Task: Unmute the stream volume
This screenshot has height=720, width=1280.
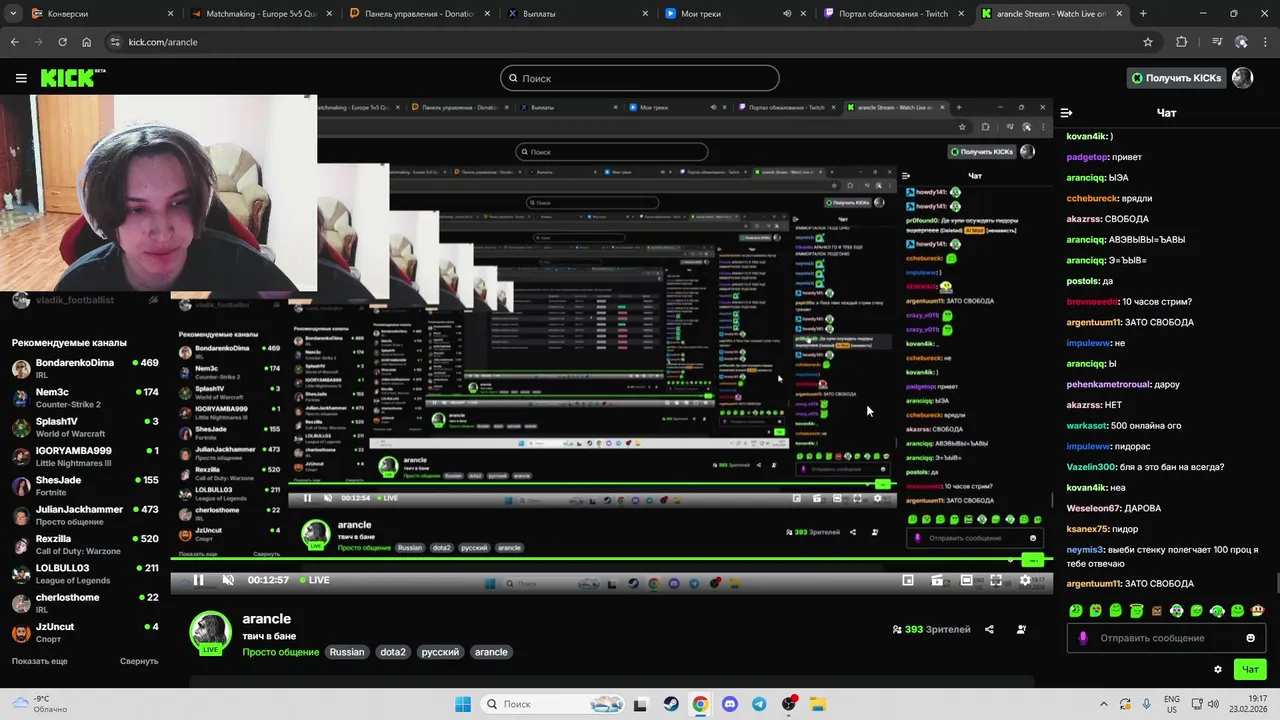Action: (228, 580)
